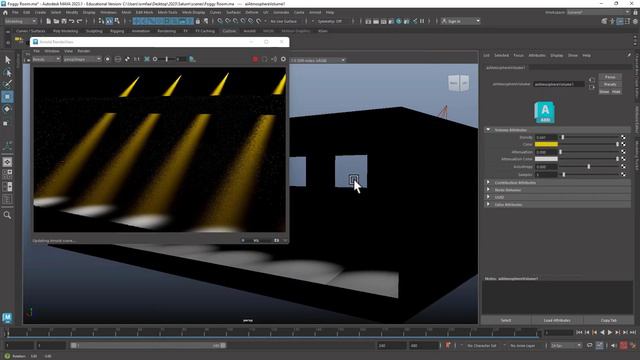The height and width of the screenshot is (360, 640).
Task: Switch to the Rendering shelf tab
Action: pos(167,31)
